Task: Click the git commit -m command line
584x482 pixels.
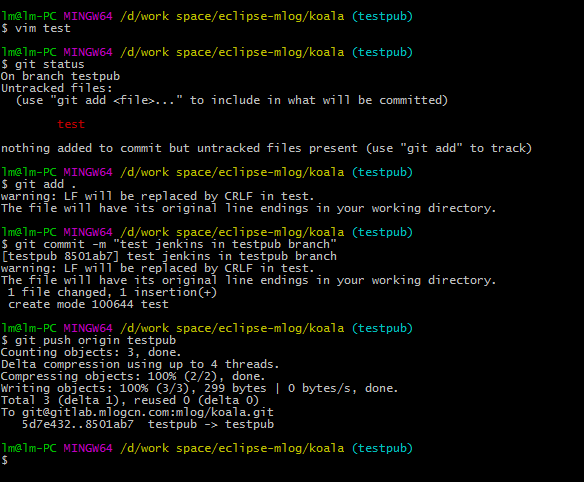Action: click(x=169, y=244)
